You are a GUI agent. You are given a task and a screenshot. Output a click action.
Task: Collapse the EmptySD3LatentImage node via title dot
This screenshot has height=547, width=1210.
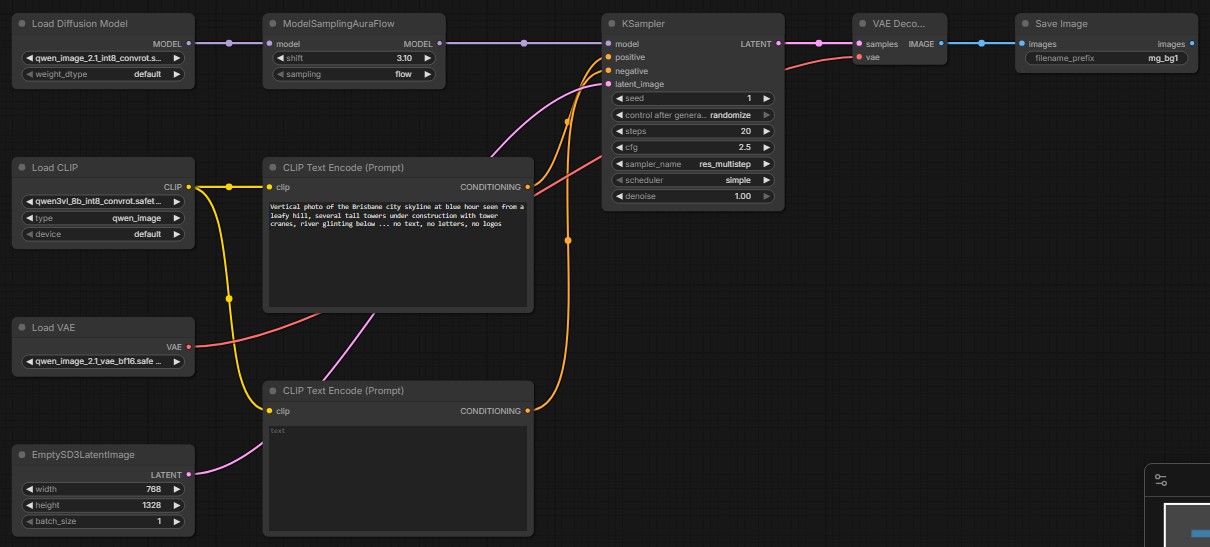point(21,455)
